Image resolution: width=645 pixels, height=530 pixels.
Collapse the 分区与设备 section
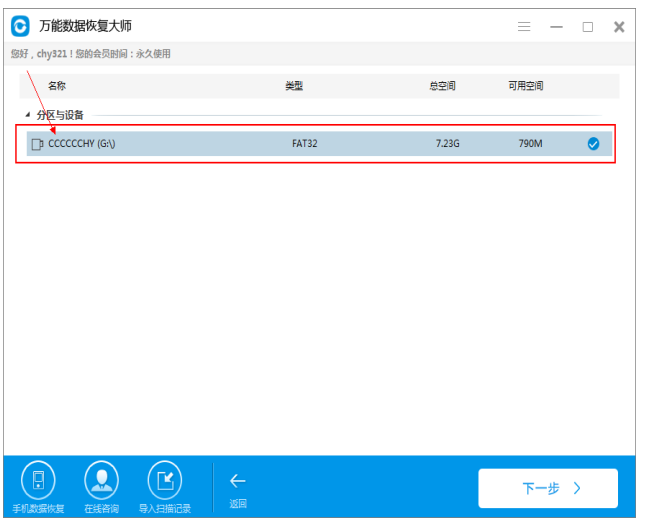click(x=28, y=114)
